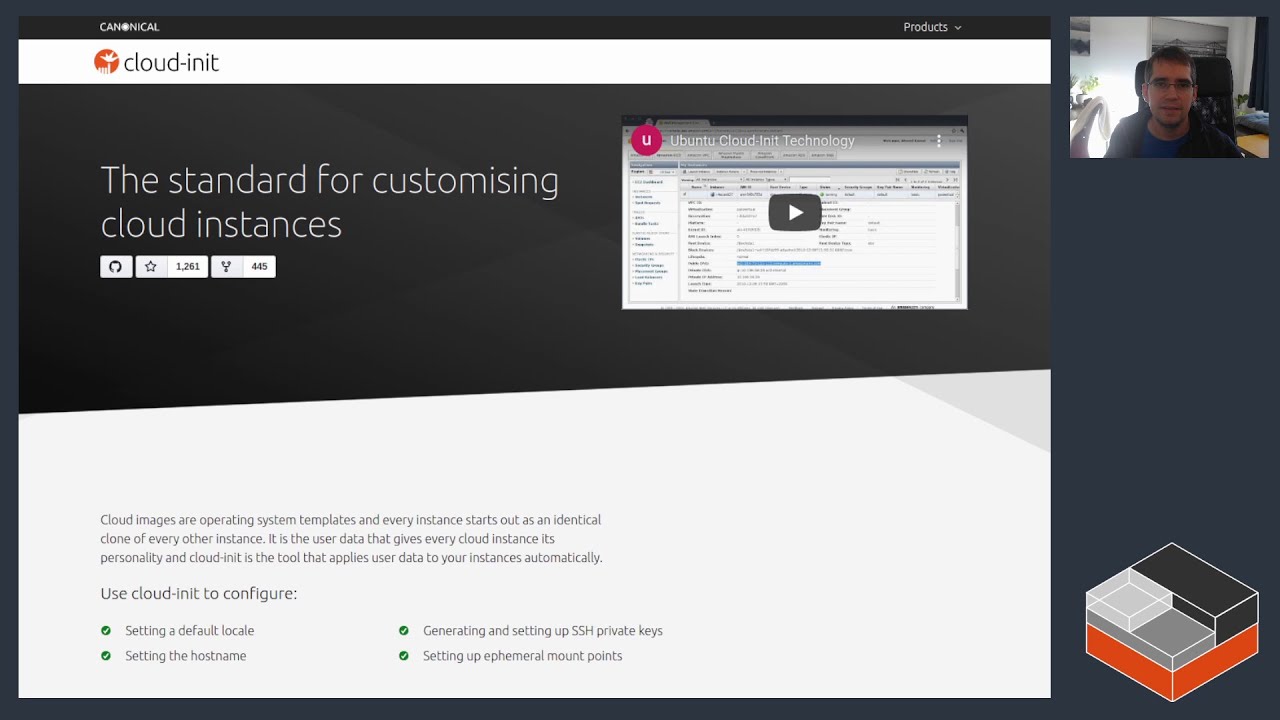
Task: Click the LXD container cube logo
Action: (1171, 621)
